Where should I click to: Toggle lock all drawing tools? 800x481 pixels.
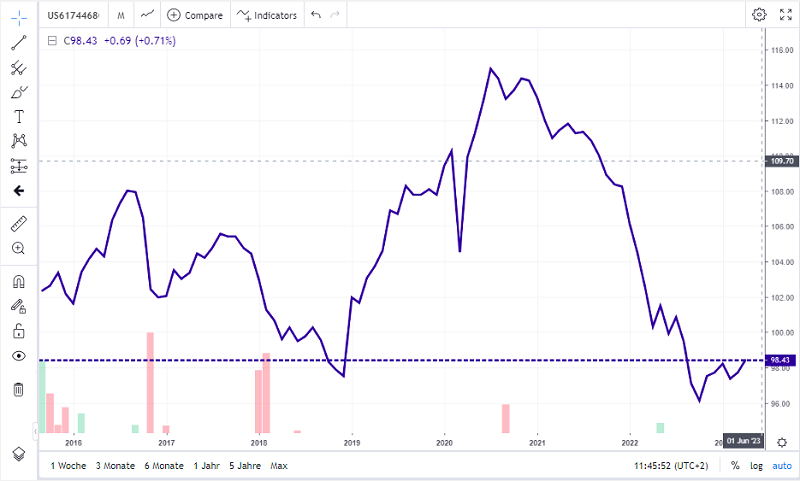pyautogui.click(x=18, y=331)
